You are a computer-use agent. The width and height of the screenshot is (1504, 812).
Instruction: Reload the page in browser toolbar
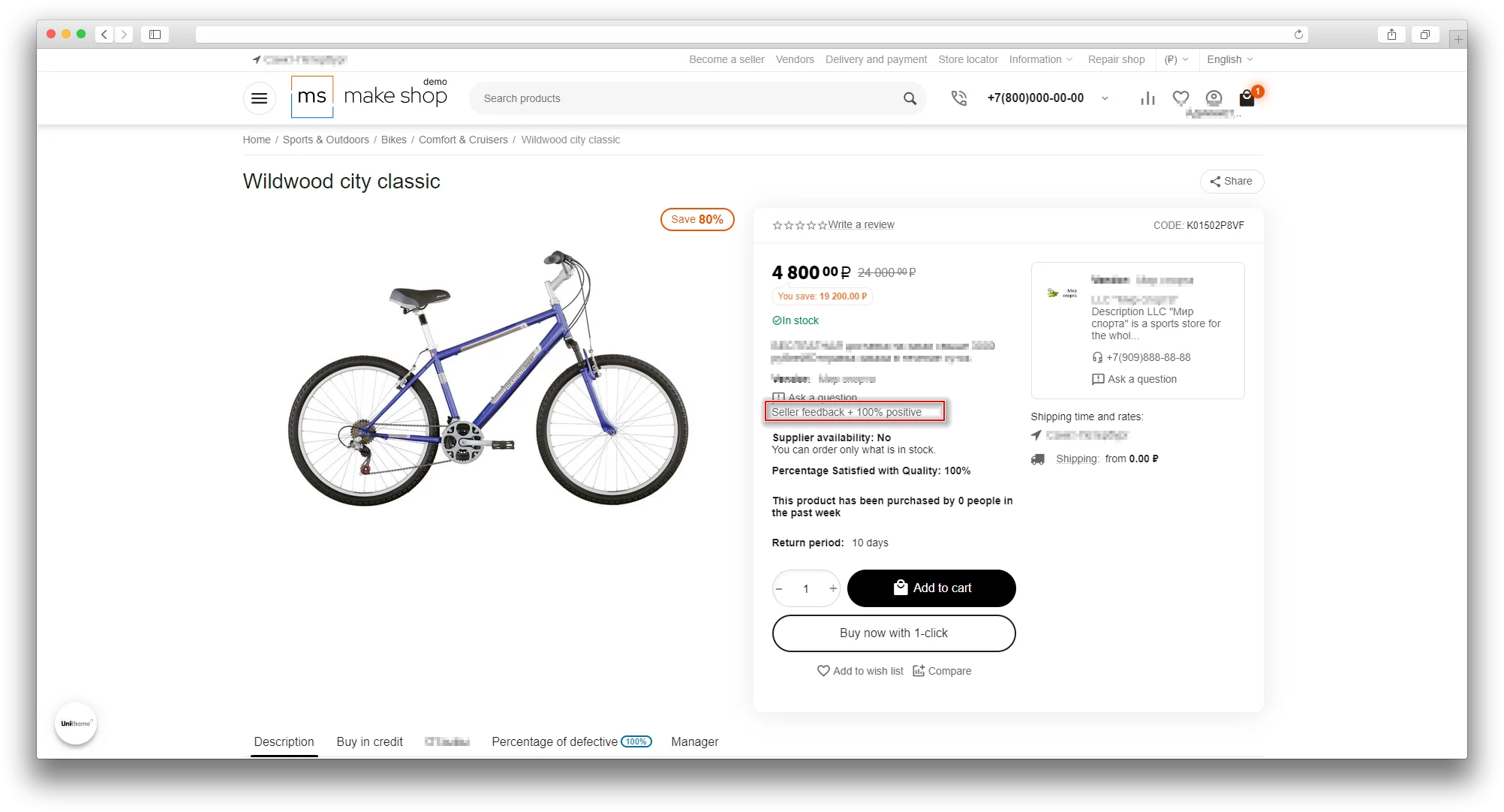[x=1298, y=35]
